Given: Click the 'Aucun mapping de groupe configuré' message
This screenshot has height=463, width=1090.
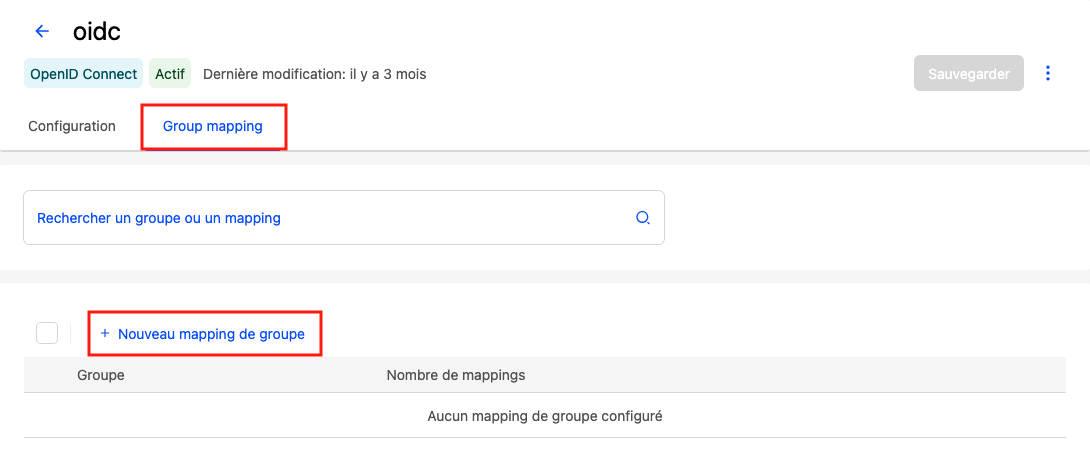Looking at the screenshot, I should pyautogui.click(x=544, y=416).
